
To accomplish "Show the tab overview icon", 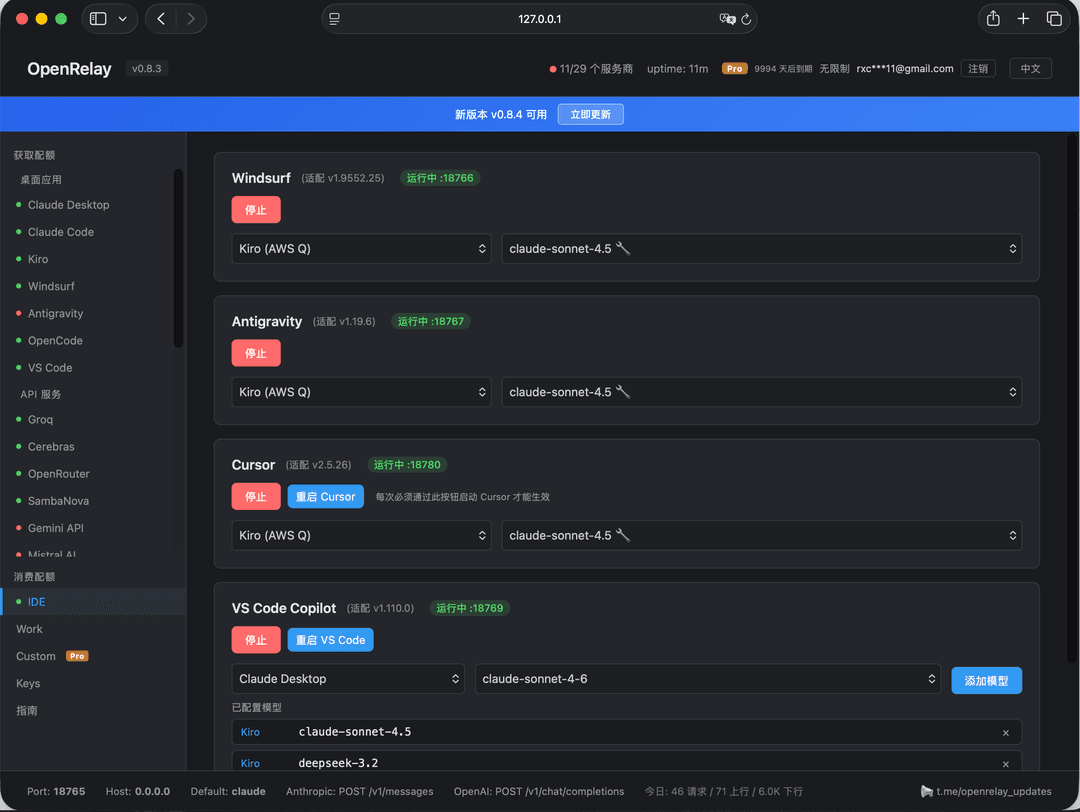I will point(1054,19).
